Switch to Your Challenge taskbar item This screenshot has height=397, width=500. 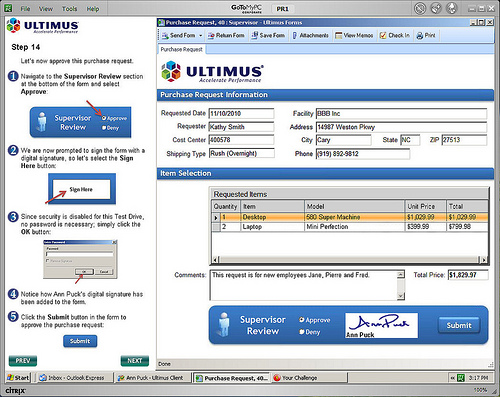pyautogui.click(x=309, y=378)
